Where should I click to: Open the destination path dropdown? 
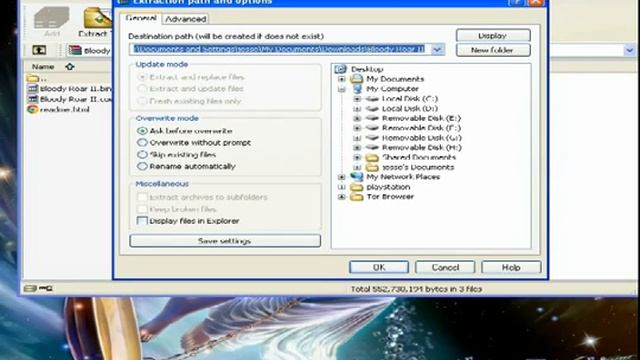click(437, 49)
